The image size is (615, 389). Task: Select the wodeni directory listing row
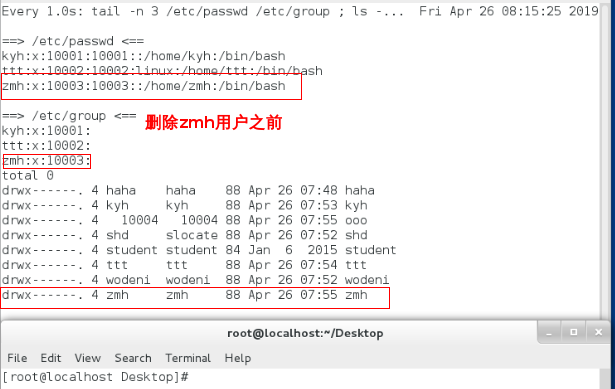coord(195,280)
